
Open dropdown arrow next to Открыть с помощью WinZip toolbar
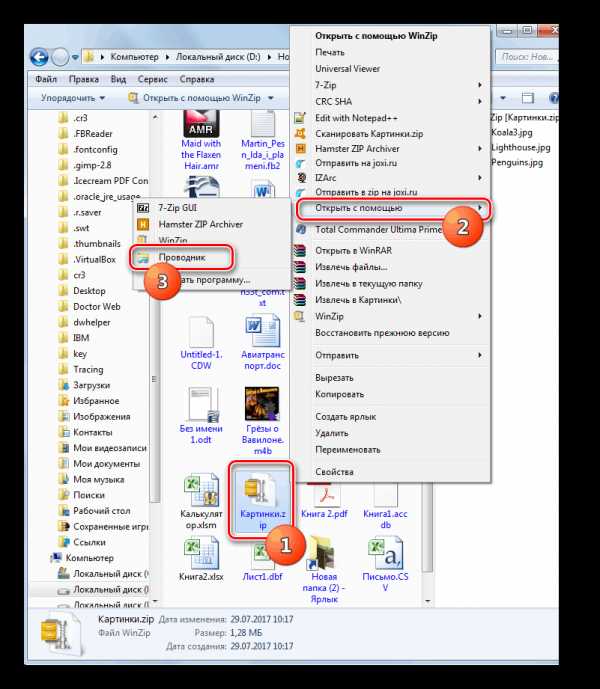point(271,98)
